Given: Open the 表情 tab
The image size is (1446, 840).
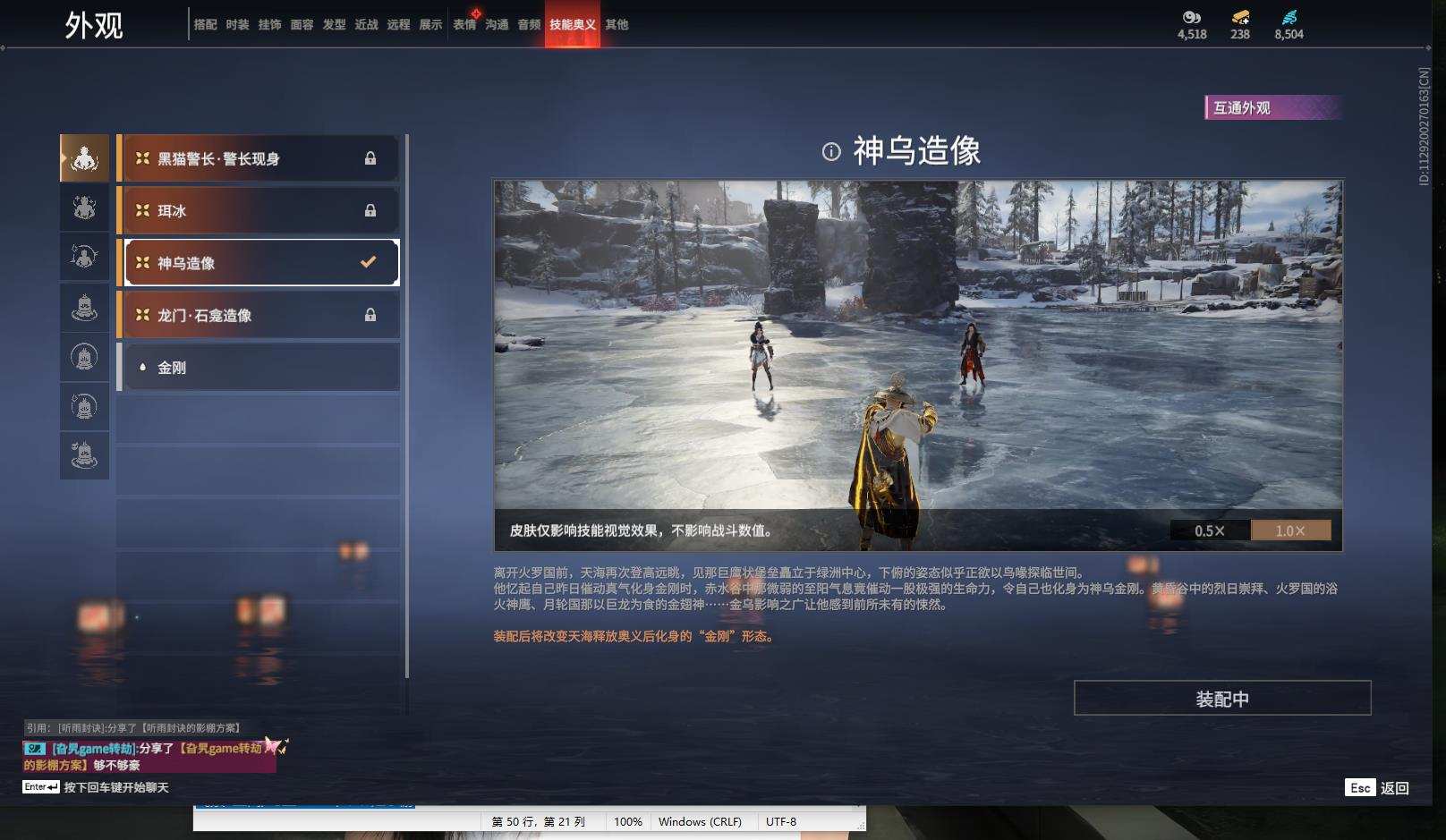Looking at the screenshot, I should point(465,24).
